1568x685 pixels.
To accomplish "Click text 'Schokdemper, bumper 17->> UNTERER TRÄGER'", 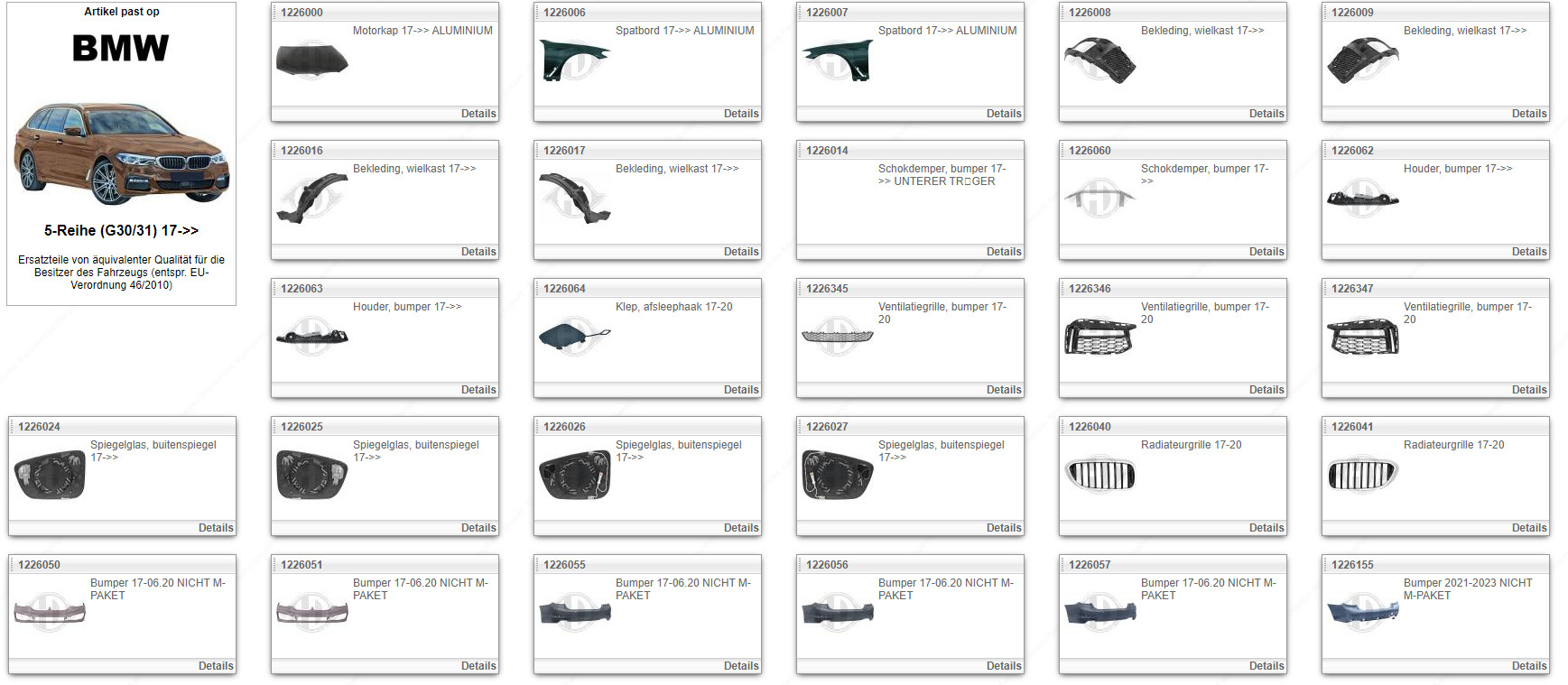I will [x=942, y=175].
